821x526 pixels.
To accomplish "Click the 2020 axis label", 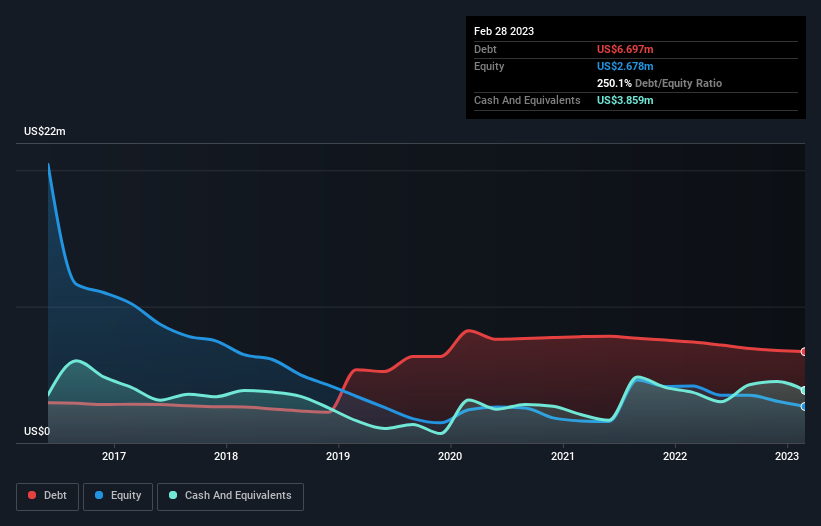I will 450,456.
